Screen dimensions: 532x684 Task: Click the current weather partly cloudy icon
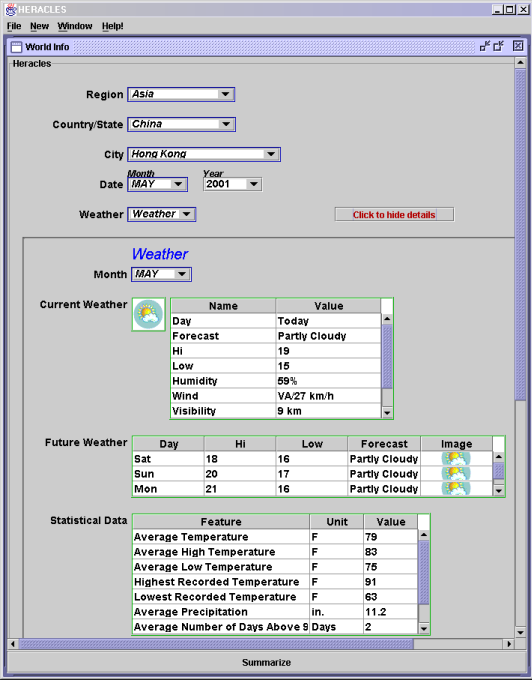click(x=149, y=315)
